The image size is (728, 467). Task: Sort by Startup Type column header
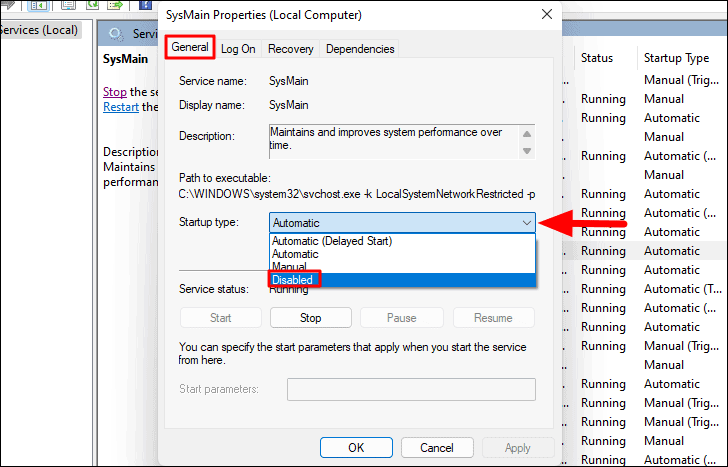pyautogui.click(x=676, y=58)
